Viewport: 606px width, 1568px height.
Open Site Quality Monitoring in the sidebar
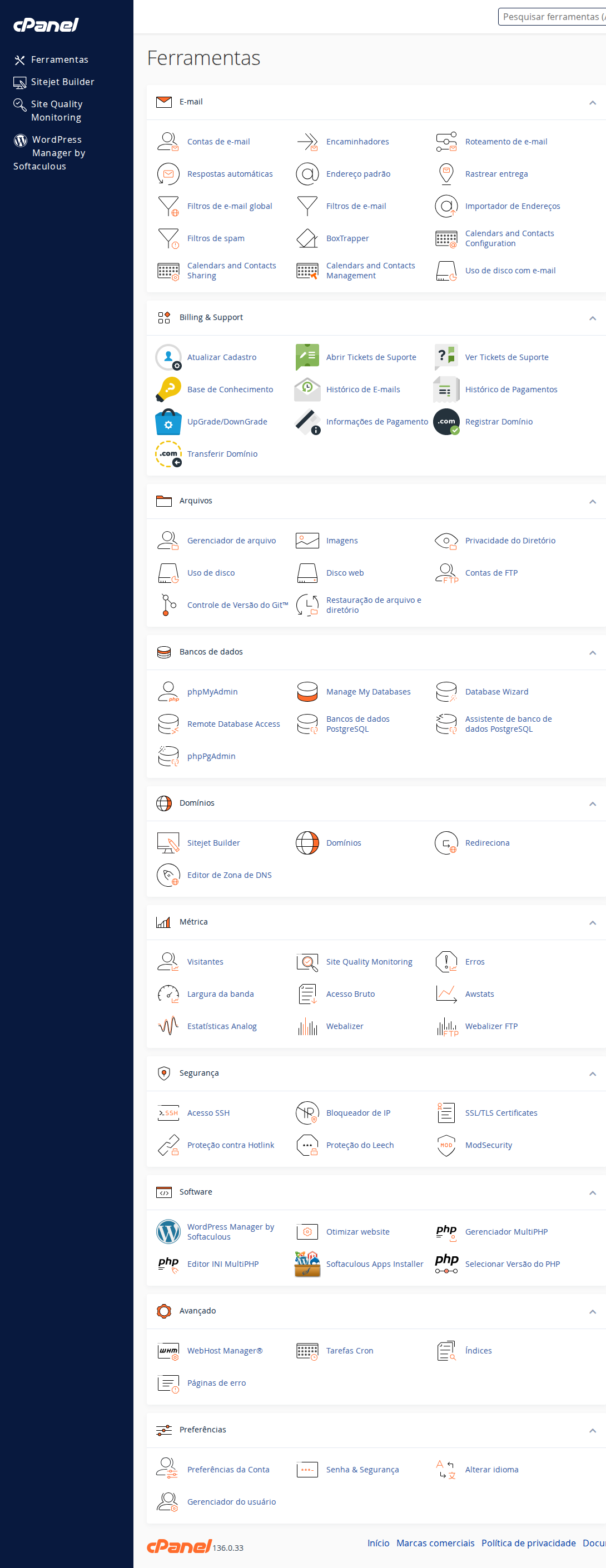point(57,111)
